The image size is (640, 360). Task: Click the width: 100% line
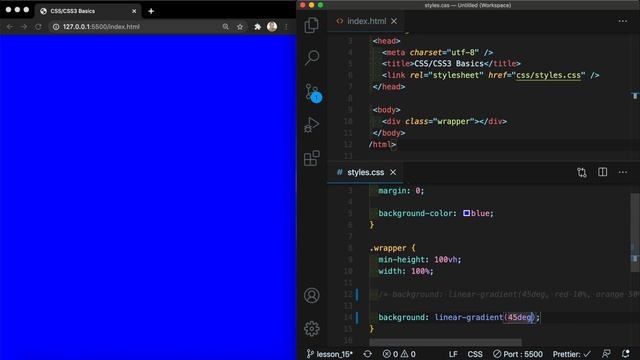406,271
